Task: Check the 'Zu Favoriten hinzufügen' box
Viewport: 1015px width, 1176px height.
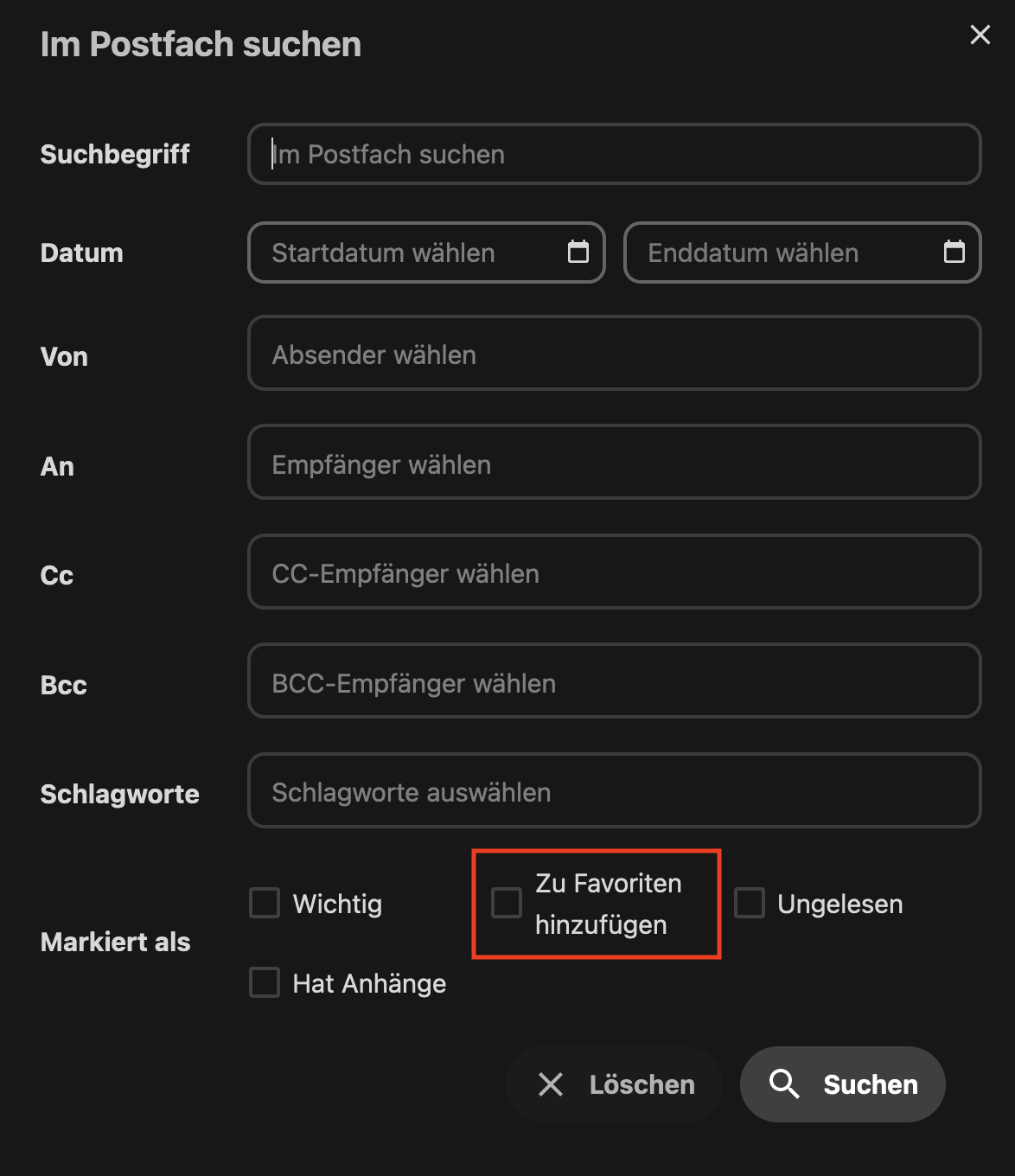Action: [507, 903]
